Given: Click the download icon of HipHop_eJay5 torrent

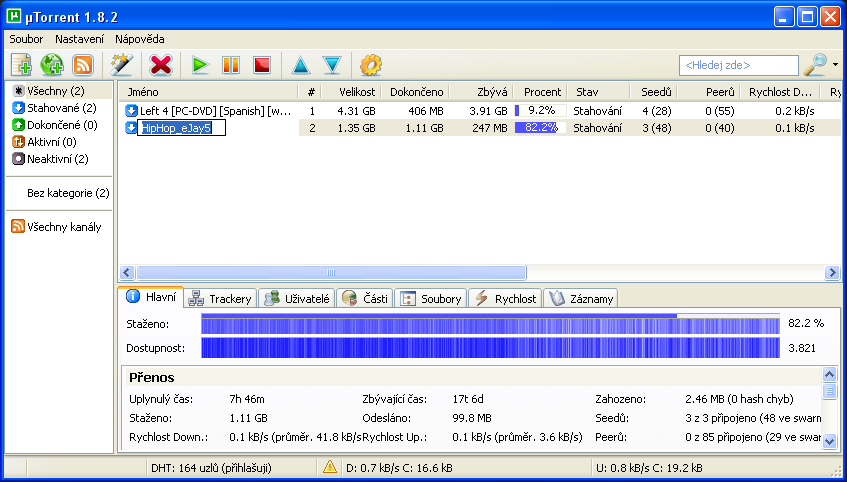Looking at the screenshot, I should pyautogui.click(x=131, y=128).
